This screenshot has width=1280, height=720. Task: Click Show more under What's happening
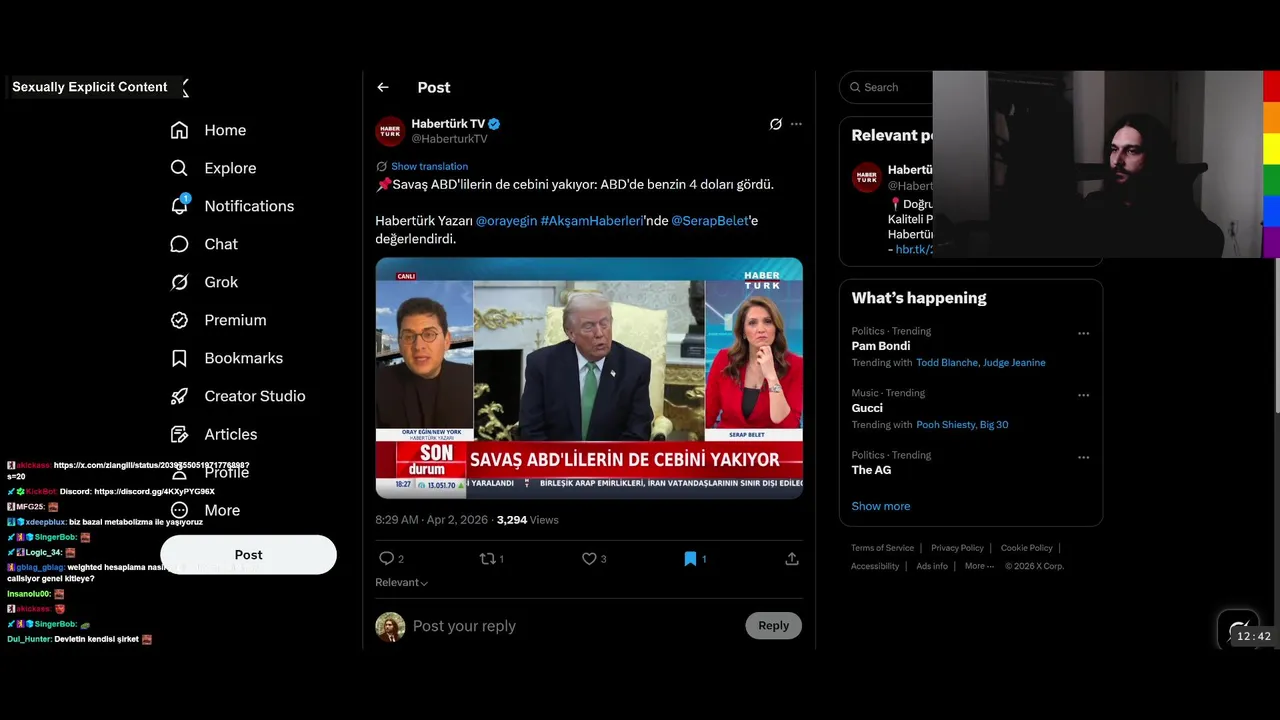click(881, 506)
